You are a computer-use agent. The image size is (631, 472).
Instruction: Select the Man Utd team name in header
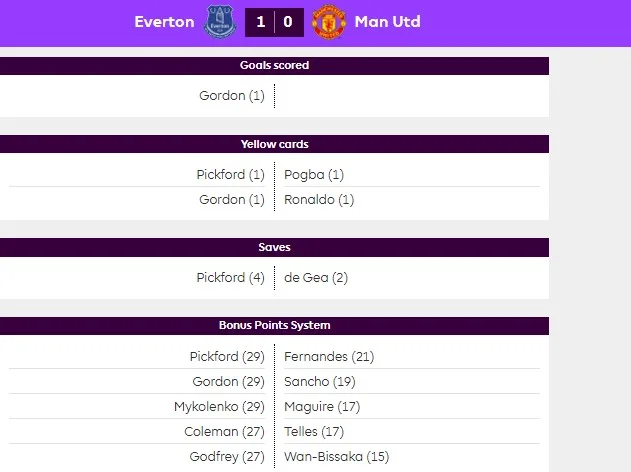click(387, 21)
